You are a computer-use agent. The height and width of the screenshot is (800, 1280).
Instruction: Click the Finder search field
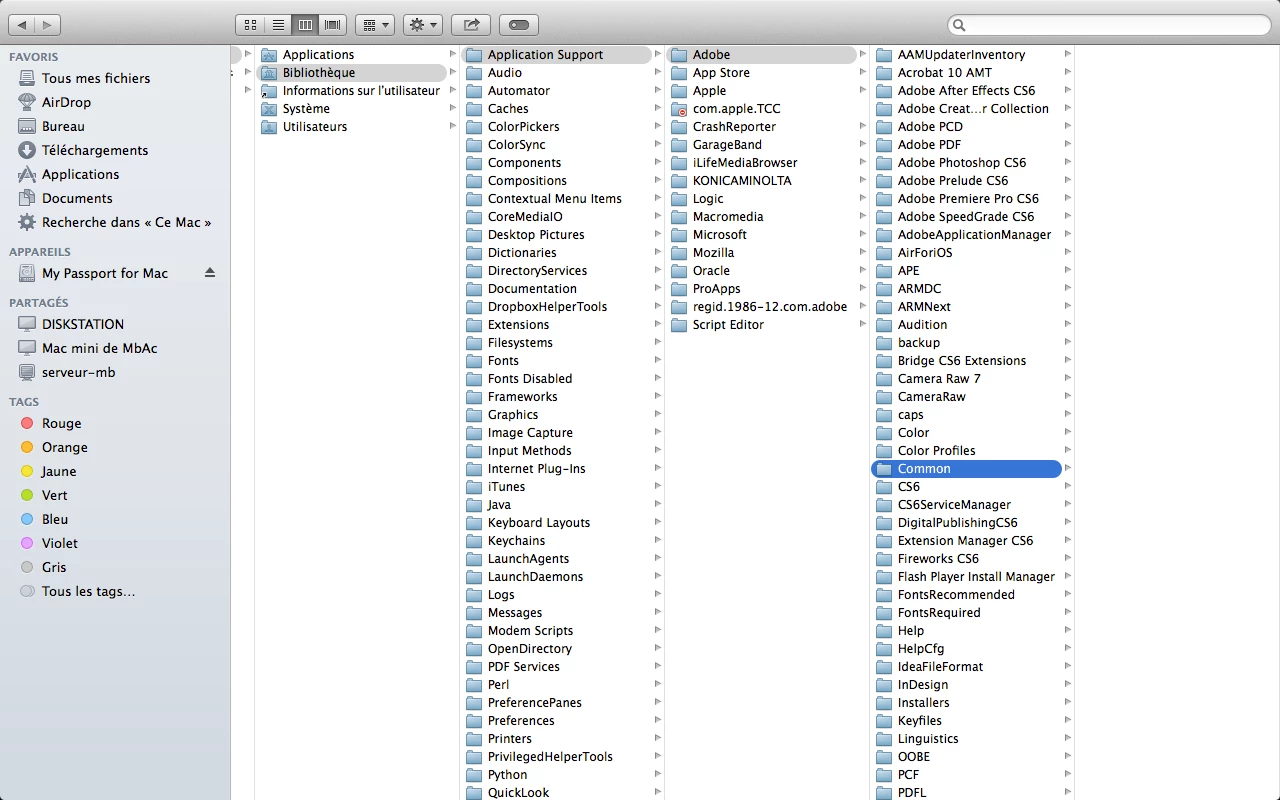(x=1109, y=25)
